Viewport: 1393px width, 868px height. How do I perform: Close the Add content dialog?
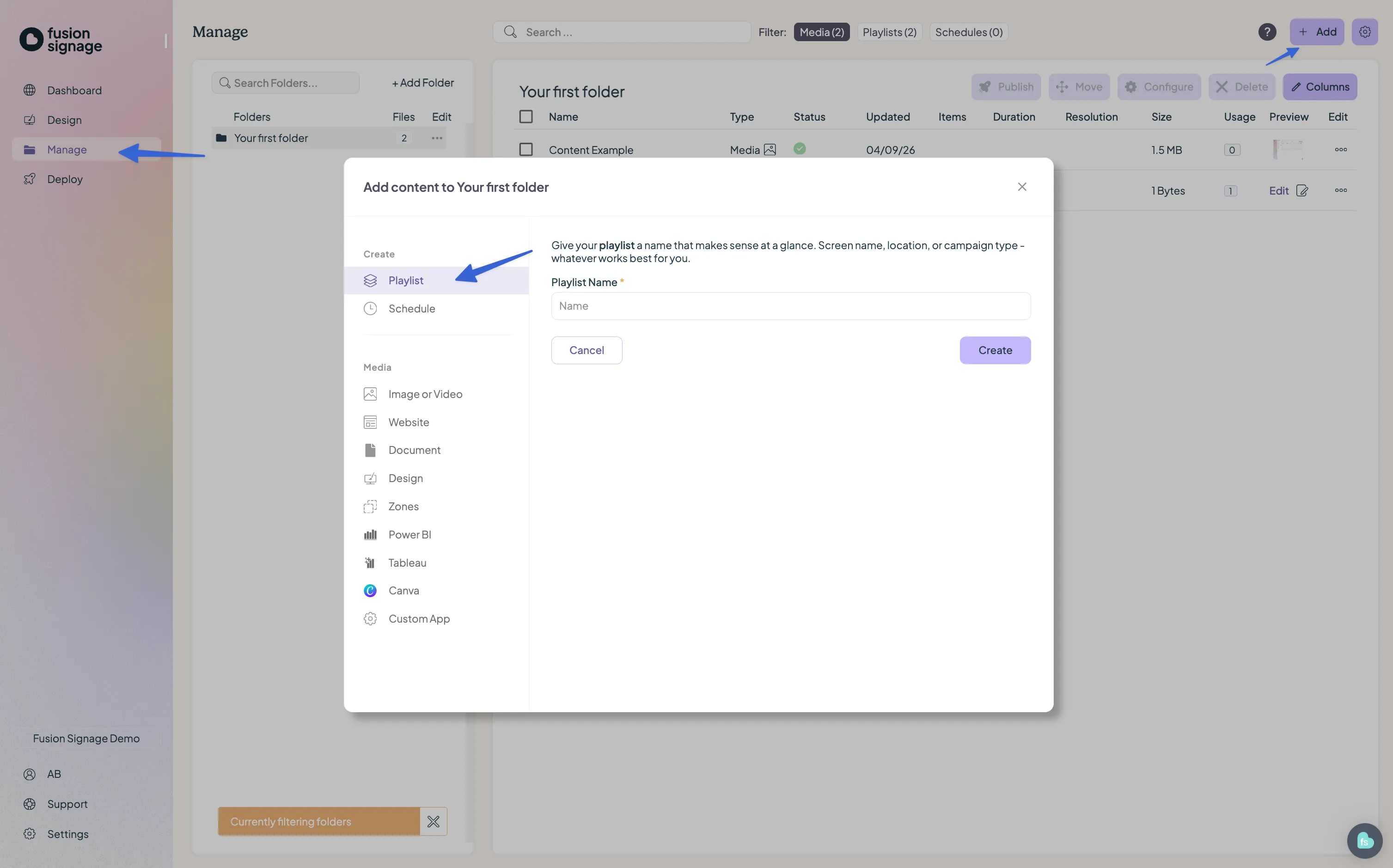(1022, 187)
